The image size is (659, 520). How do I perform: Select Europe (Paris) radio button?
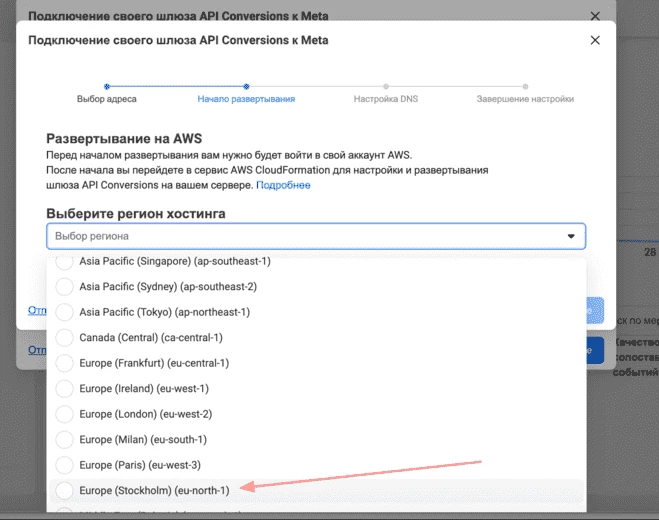point(64,465)
